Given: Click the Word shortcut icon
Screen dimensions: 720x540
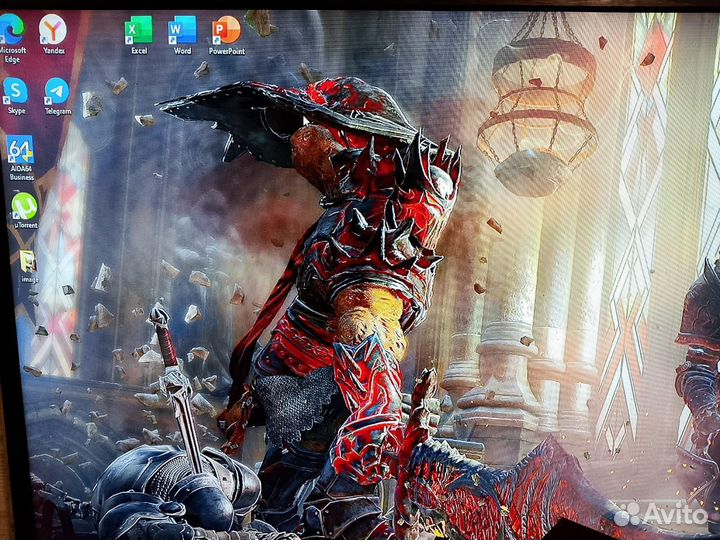Looking at the screenshot, I should (182, 30).
